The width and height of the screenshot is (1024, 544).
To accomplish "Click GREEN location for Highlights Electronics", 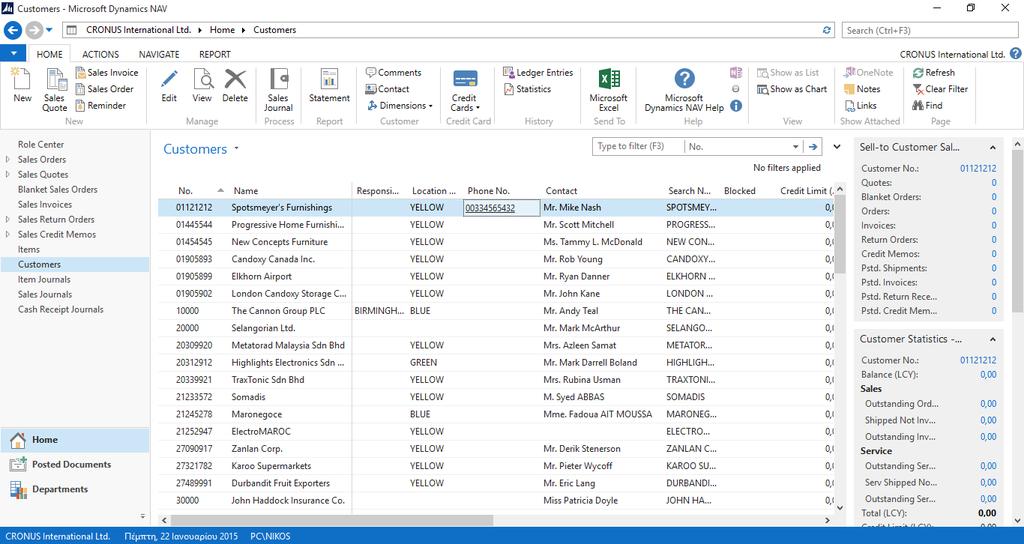I will point(424,362).
